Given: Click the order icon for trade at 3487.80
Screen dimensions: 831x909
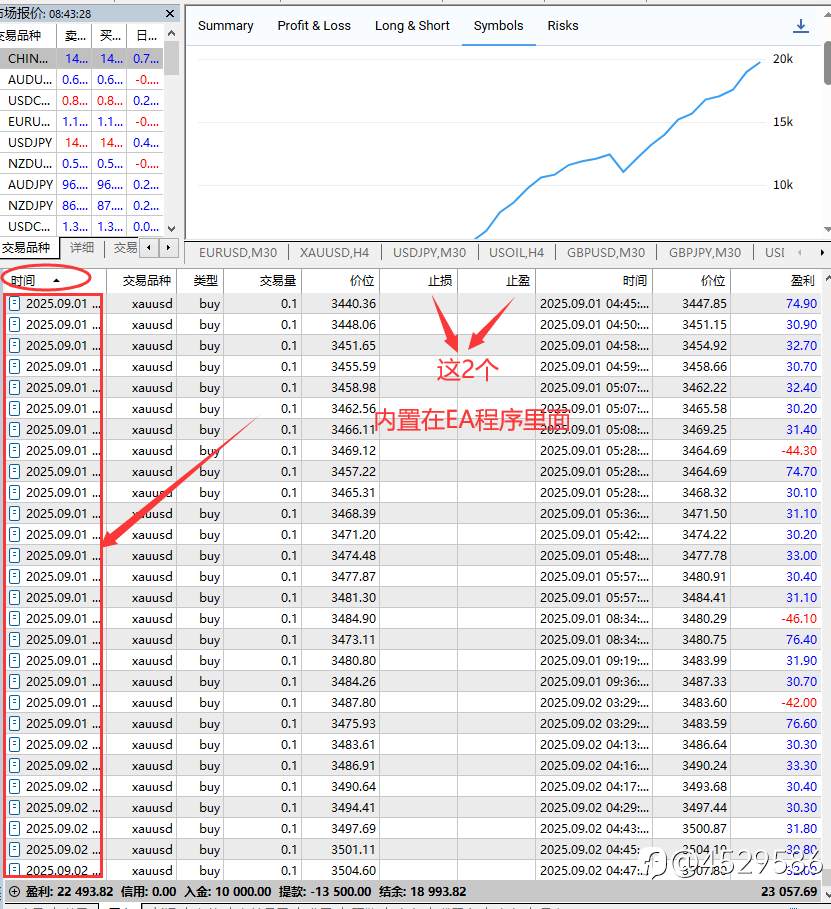Looking at the screenshot, I should 15,703.
